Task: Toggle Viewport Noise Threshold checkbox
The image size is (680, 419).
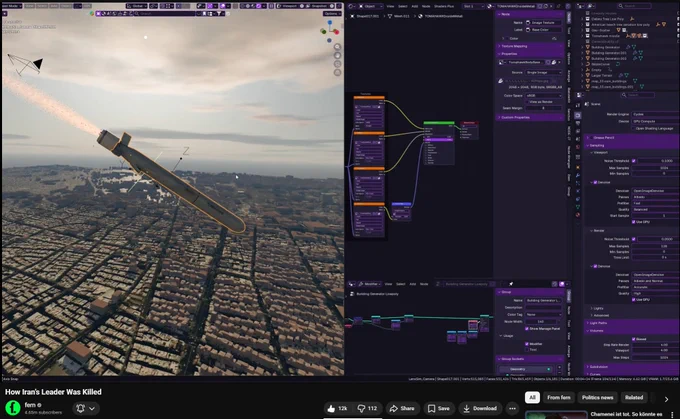Action: [x=634, y=160]
